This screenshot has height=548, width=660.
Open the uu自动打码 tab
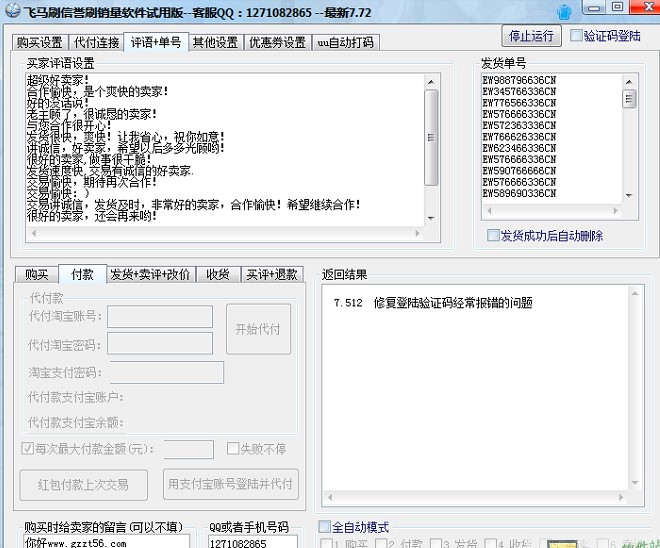point(346,43)
